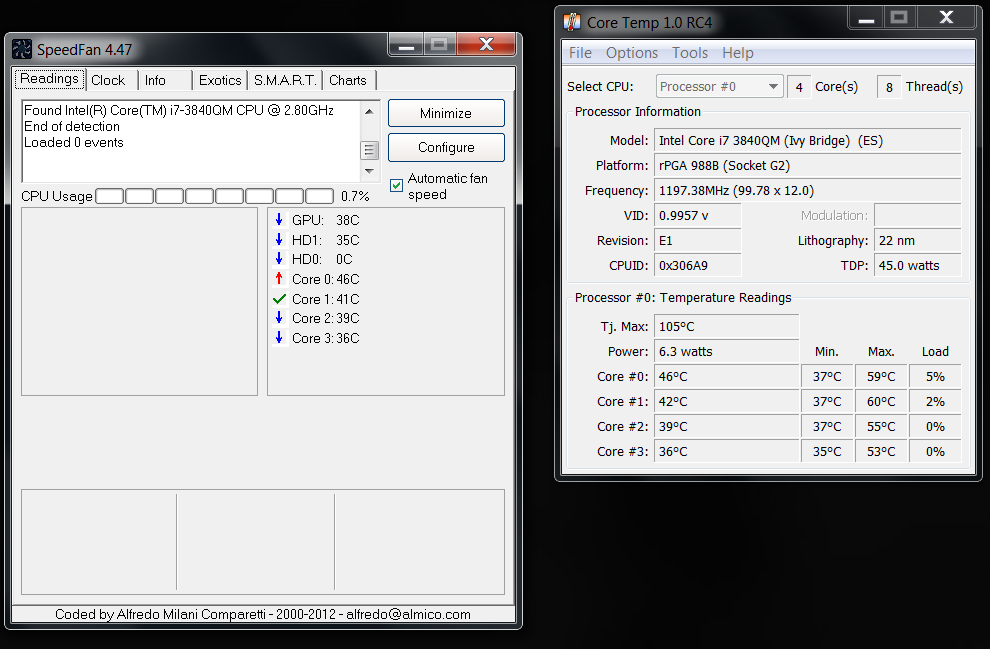Viewport: 990px width, 649px height.
Task: Click the thread count field showing 8
Action: (x=889, y=87)
